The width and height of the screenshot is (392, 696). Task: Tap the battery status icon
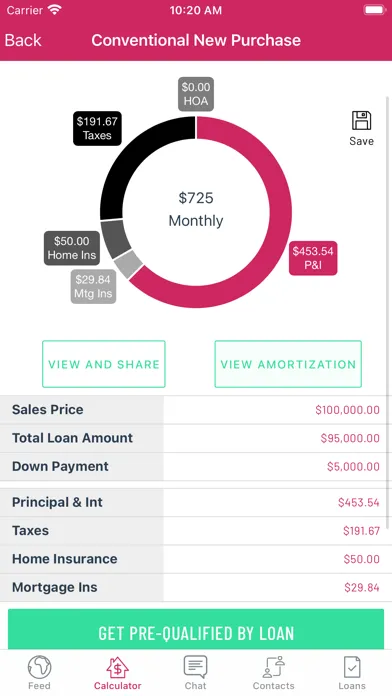[374, 10]
